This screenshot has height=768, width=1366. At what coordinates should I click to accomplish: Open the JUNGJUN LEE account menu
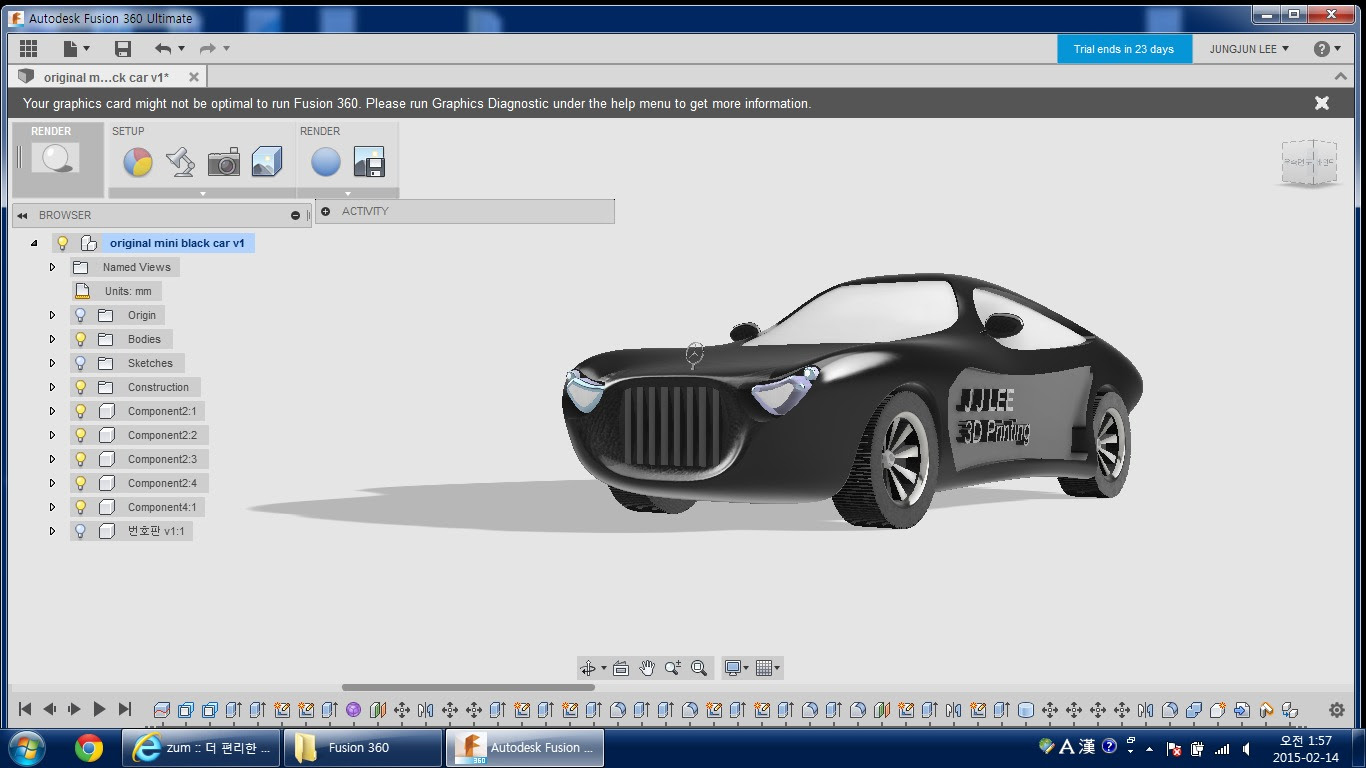(1249, 49)
